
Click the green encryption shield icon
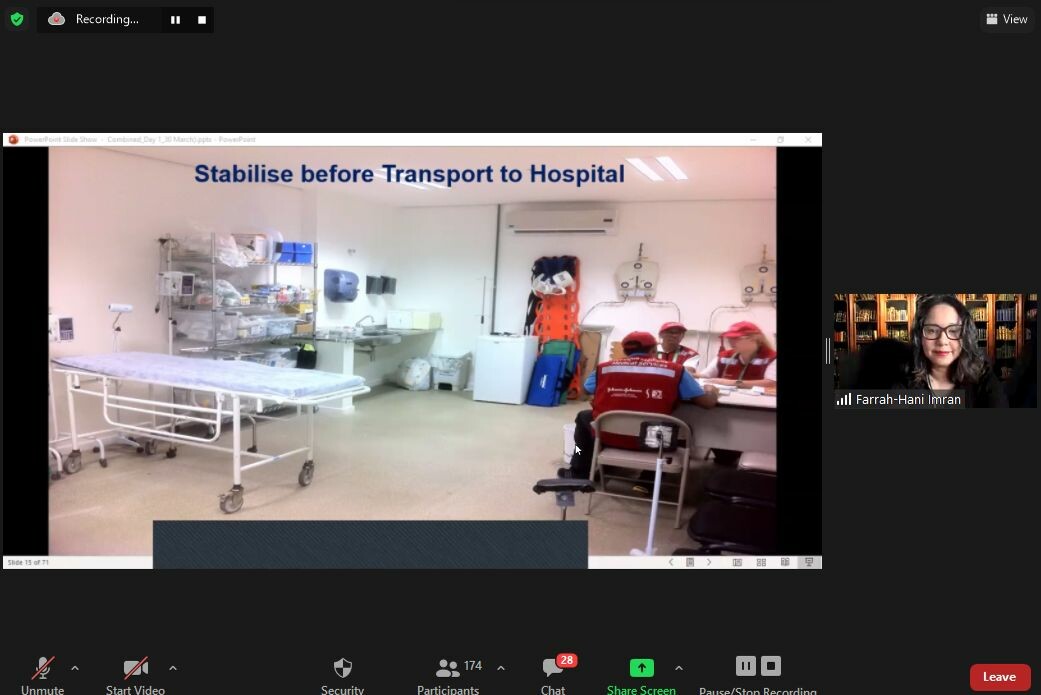[17, 19]
